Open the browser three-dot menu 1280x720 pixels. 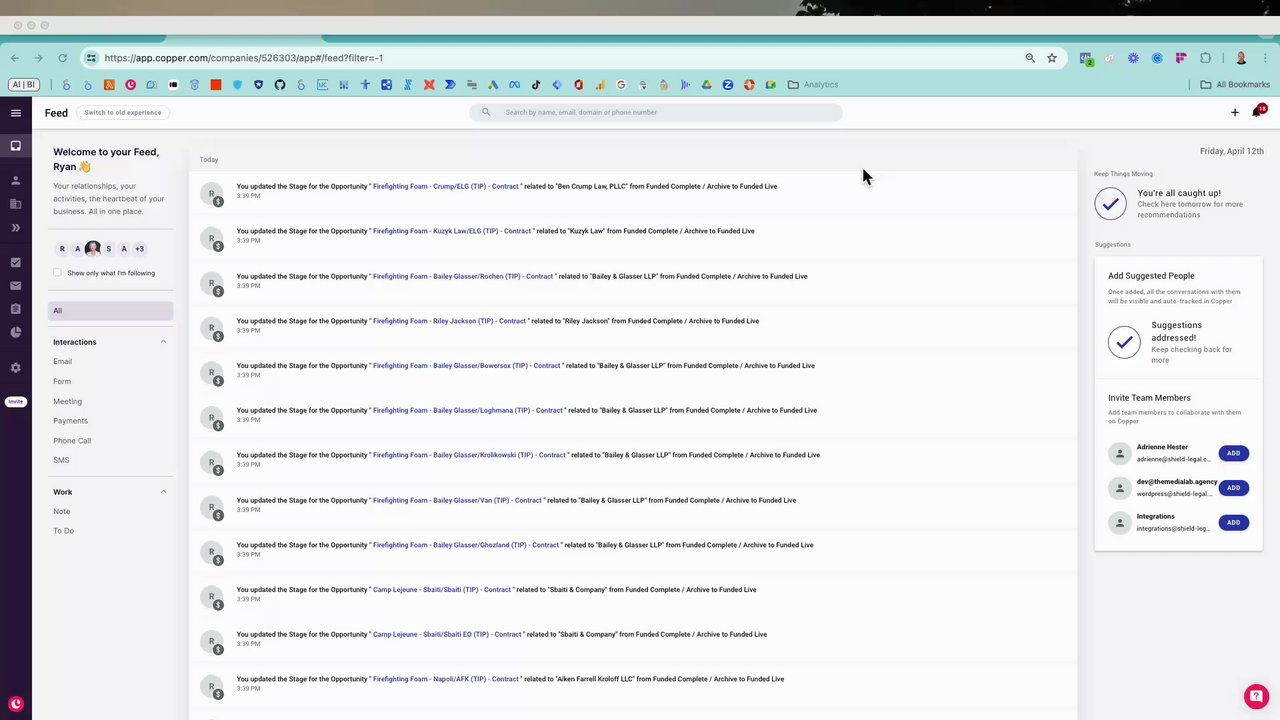coord(1266,58)
